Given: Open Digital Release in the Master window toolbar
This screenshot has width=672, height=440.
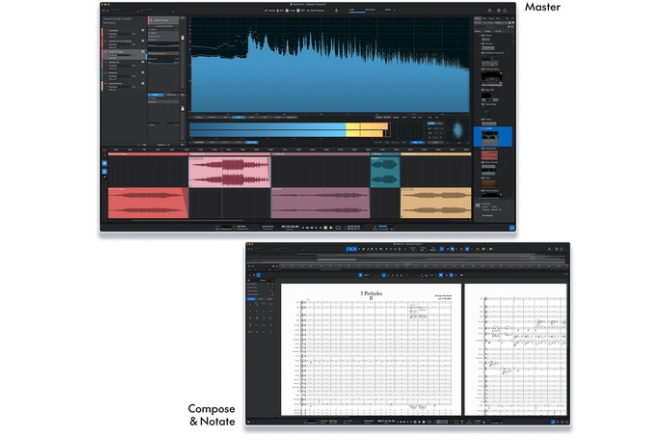Looking at the screenshot, I should coord(315,10).
